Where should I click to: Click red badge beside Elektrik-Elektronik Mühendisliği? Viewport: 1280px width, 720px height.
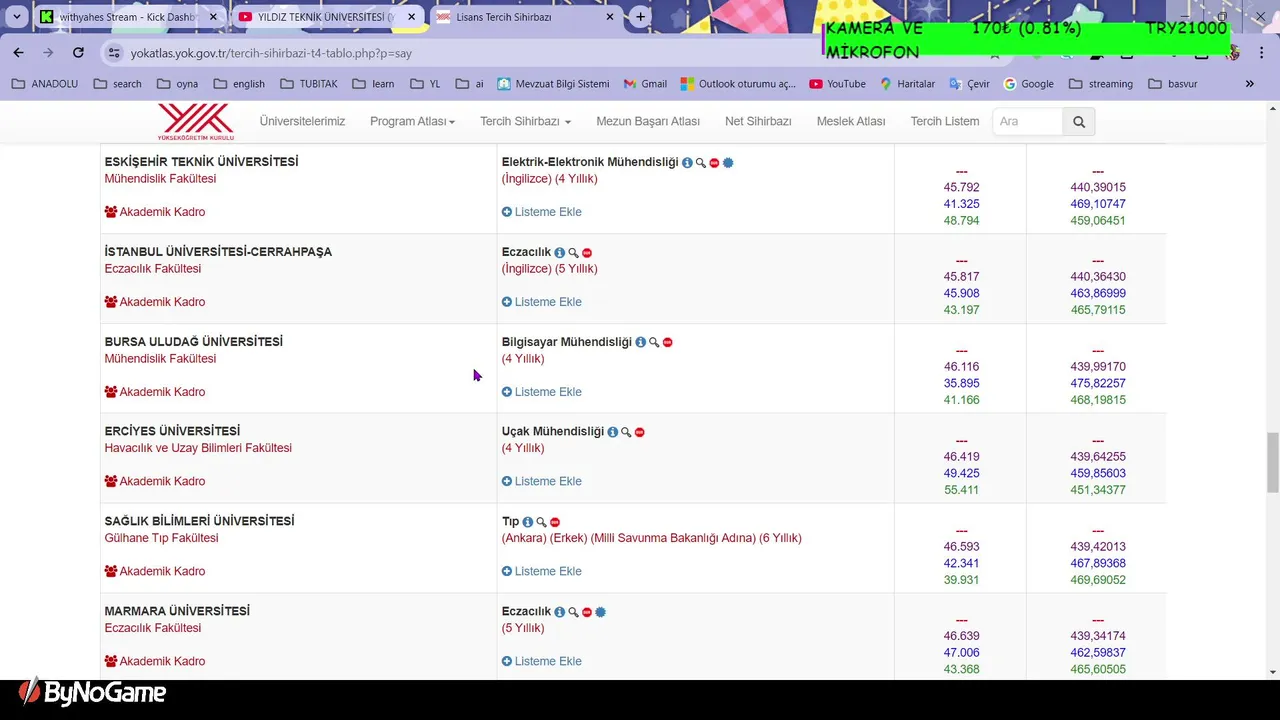(714, 162)
